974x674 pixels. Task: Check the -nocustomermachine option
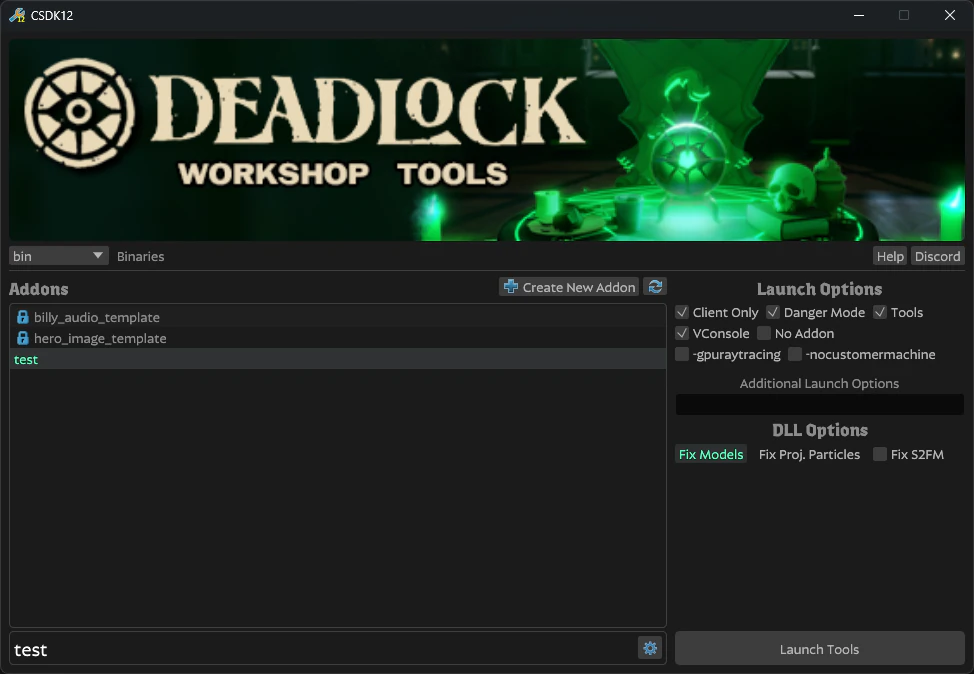pyautogui.click(x=795, y=354)
